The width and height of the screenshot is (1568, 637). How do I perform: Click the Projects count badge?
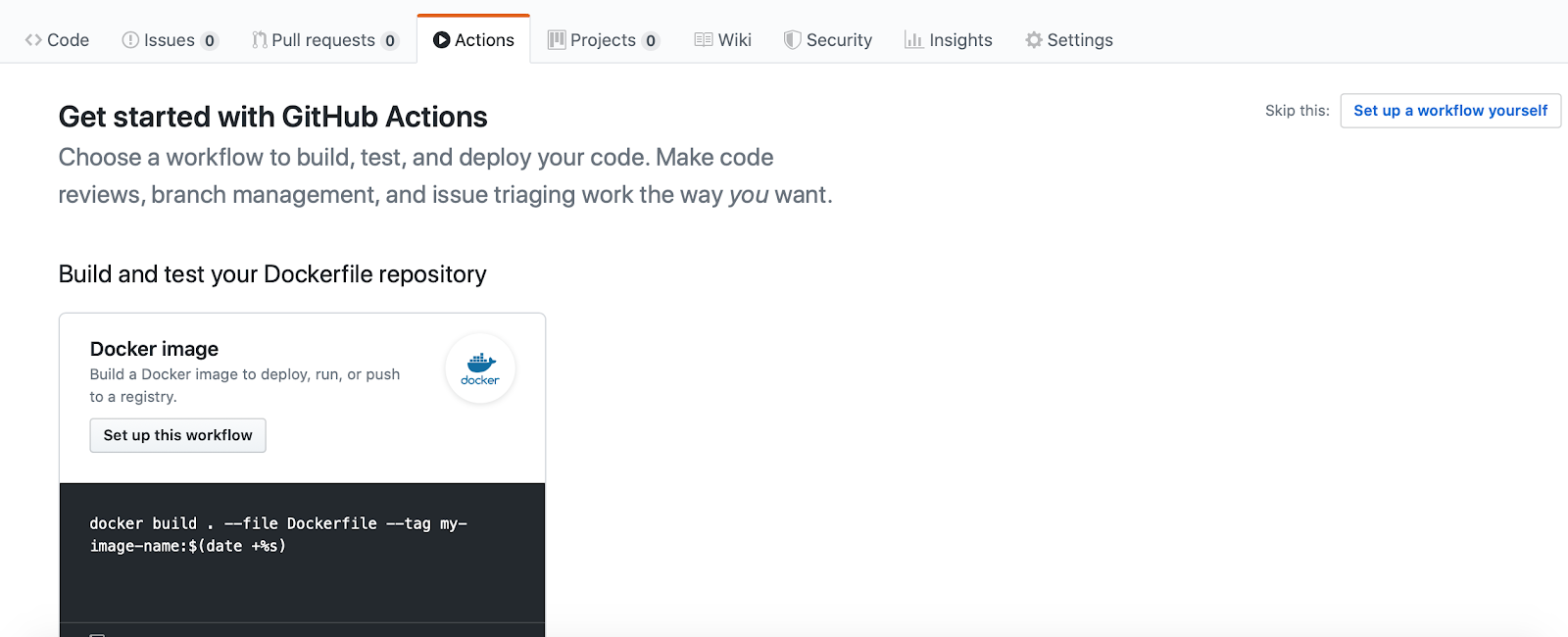(651, 41)
